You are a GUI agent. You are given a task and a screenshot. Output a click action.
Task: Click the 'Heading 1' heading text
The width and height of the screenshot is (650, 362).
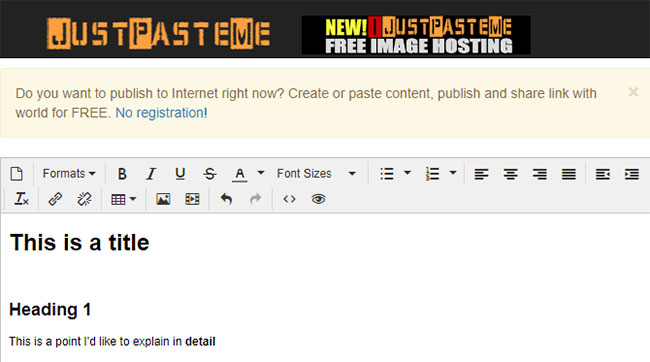(x=50, y=309)
